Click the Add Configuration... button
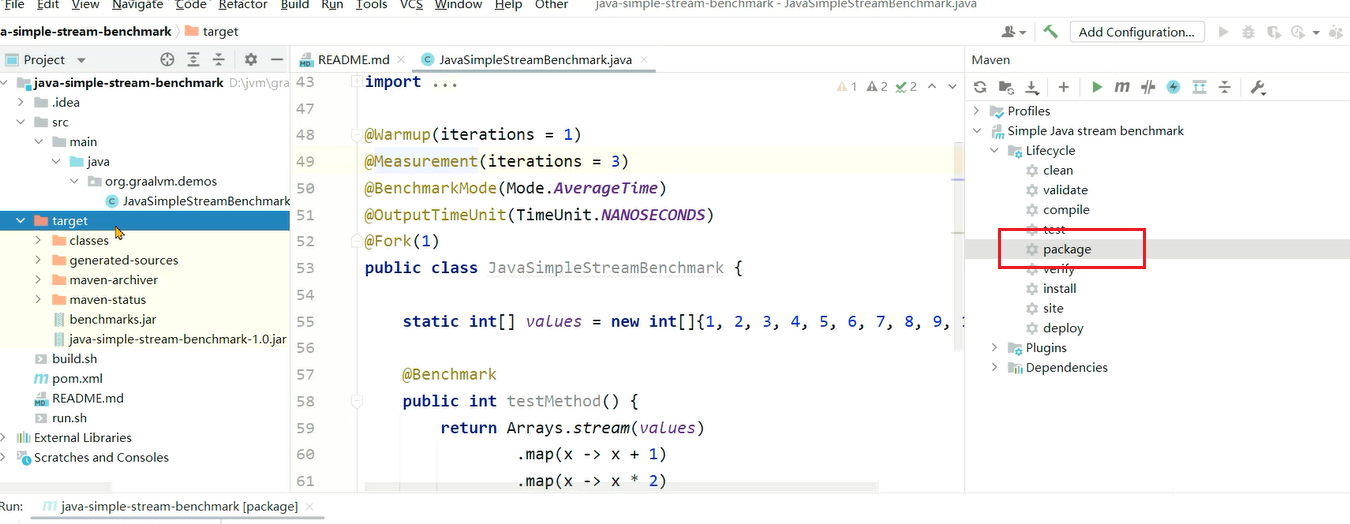 [x=1136, y=32]
